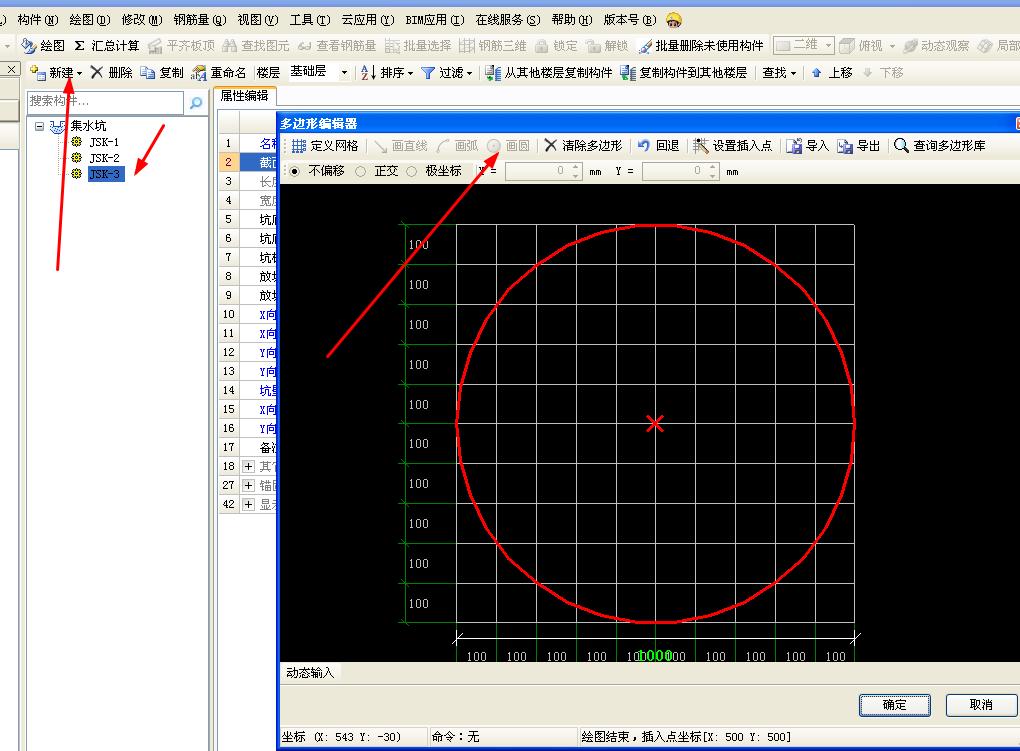
Task: Click the 重命名 rename button
Action: click(x=219, y=72)
